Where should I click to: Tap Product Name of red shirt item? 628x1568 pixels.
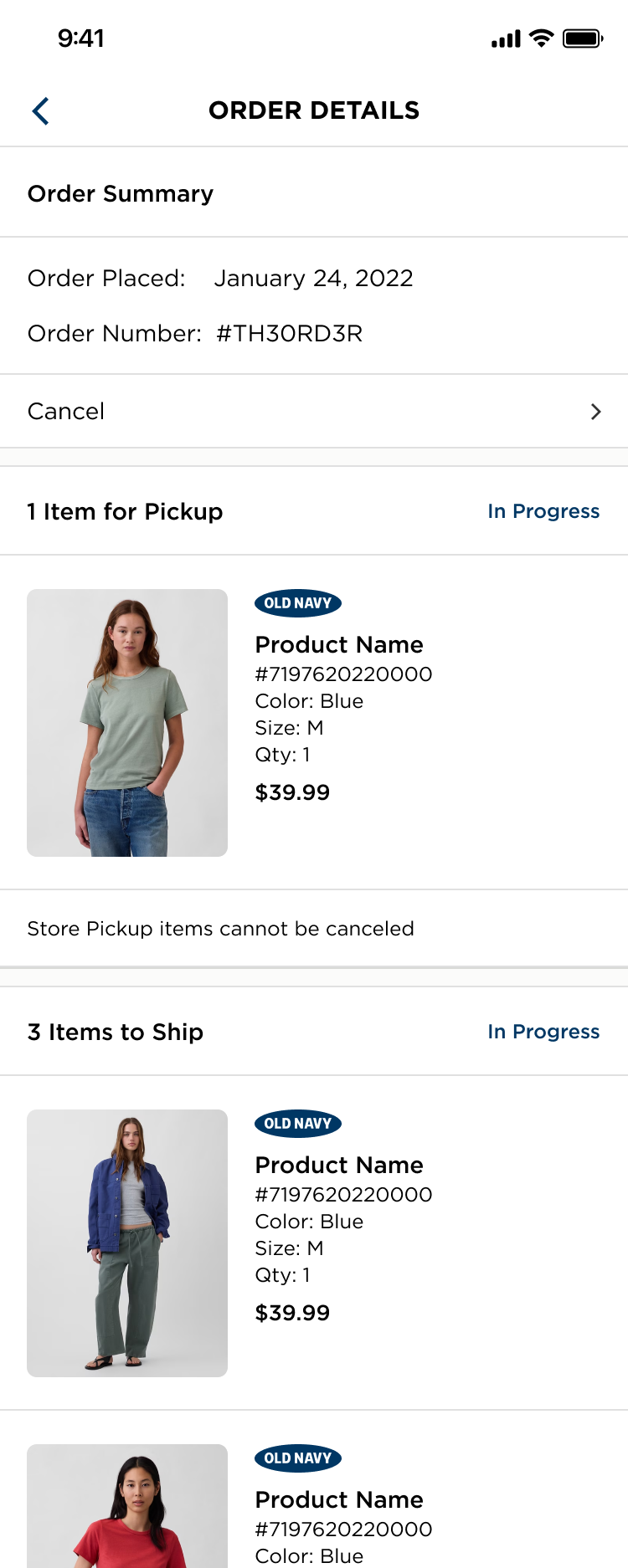point(339,1500)
